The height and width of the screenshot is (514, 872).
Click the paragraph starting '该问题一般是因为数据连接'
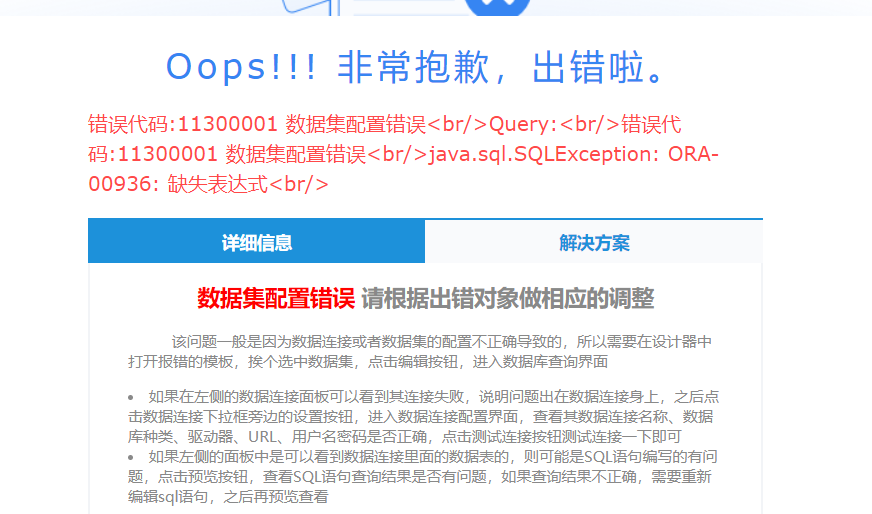coord(420,352)
